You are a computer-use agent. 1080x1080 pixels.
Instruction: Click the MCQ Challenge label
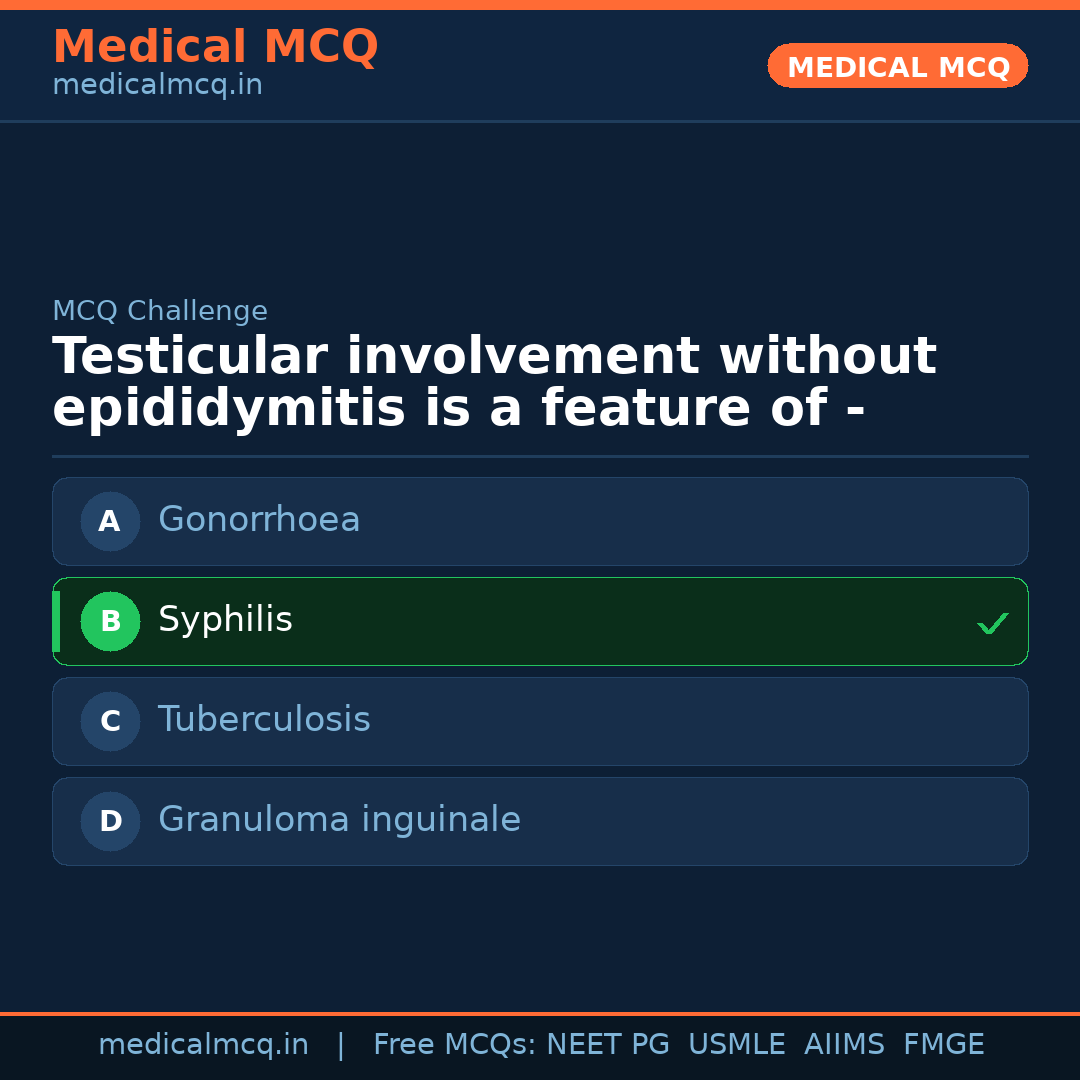coord(160,311)
